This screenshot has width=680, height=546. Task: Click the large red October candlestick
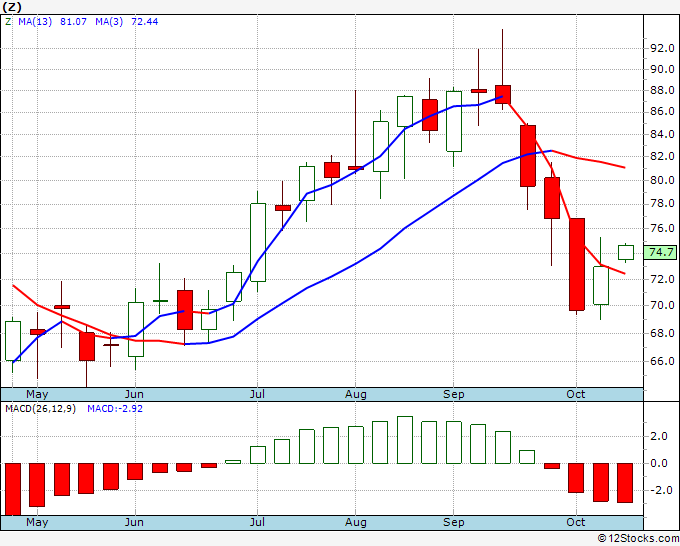(577, 265)
